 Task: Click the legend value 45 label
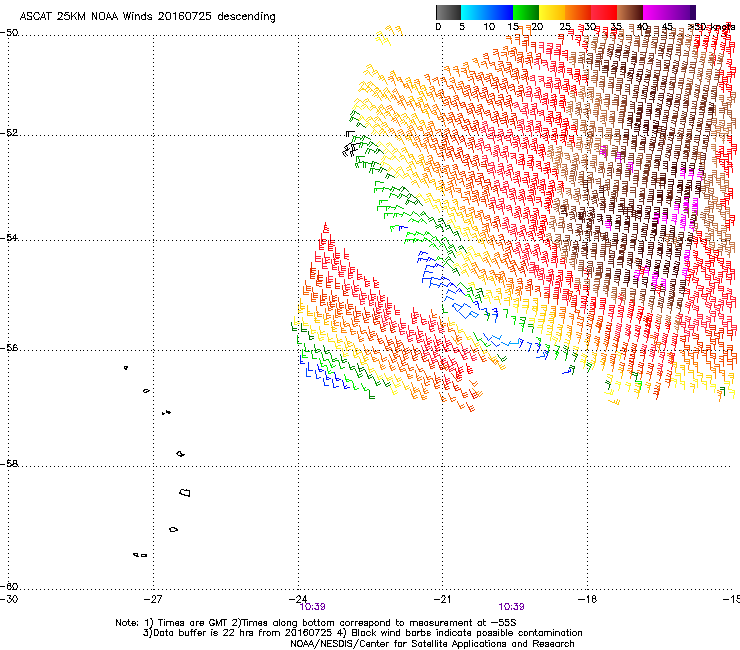click(x=667, y=26)
